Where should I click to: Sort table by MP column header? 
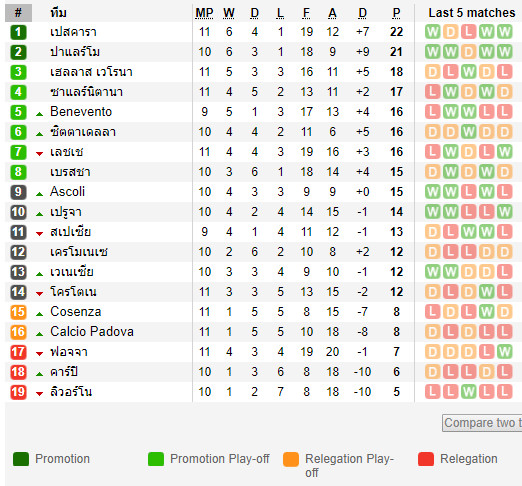pyautogui.click(x=204, y=13)
